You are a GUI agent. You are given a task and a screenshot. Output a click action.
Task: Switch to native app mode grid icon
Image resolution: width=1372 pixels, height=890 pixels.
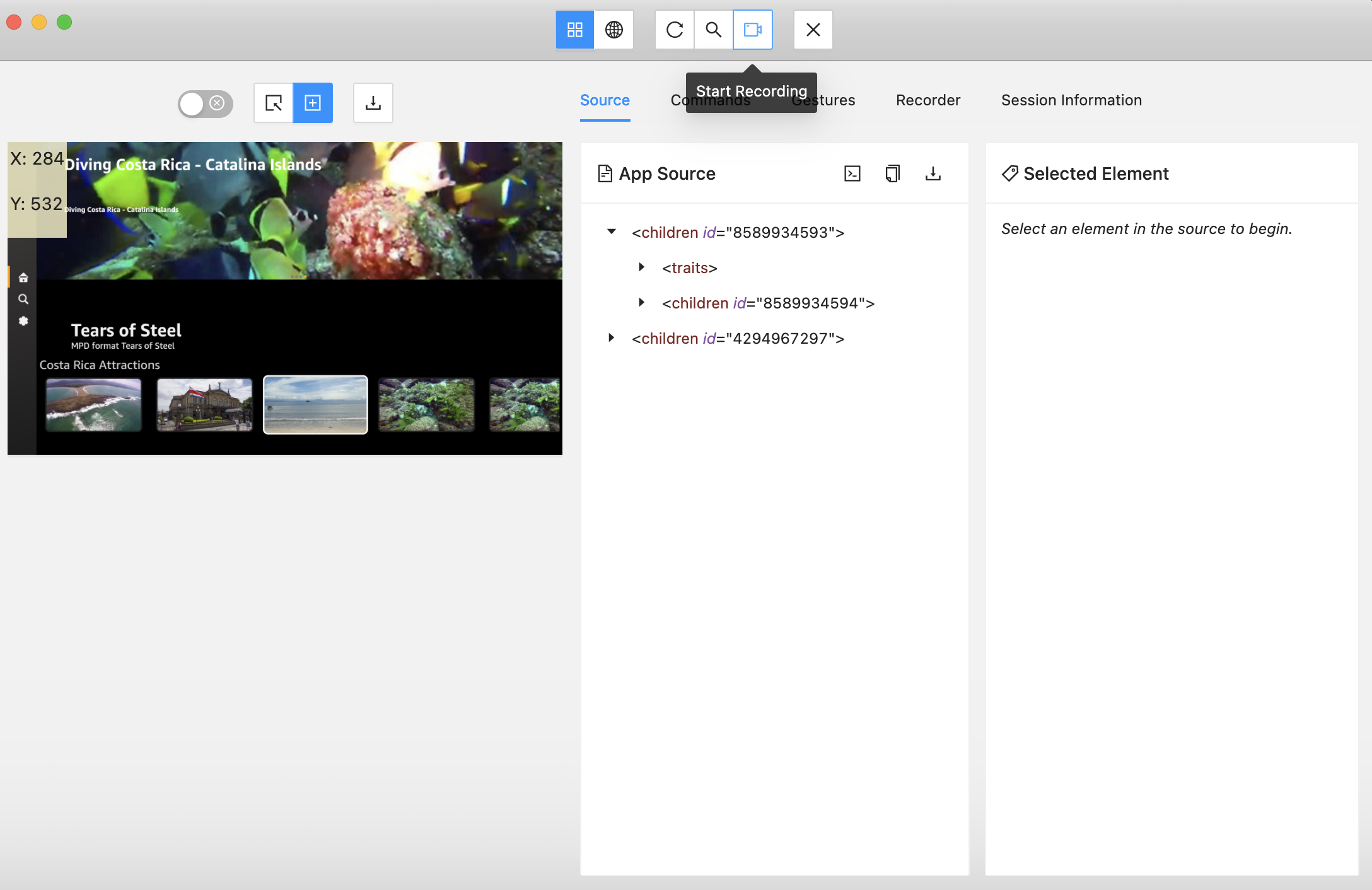point(574,30)
